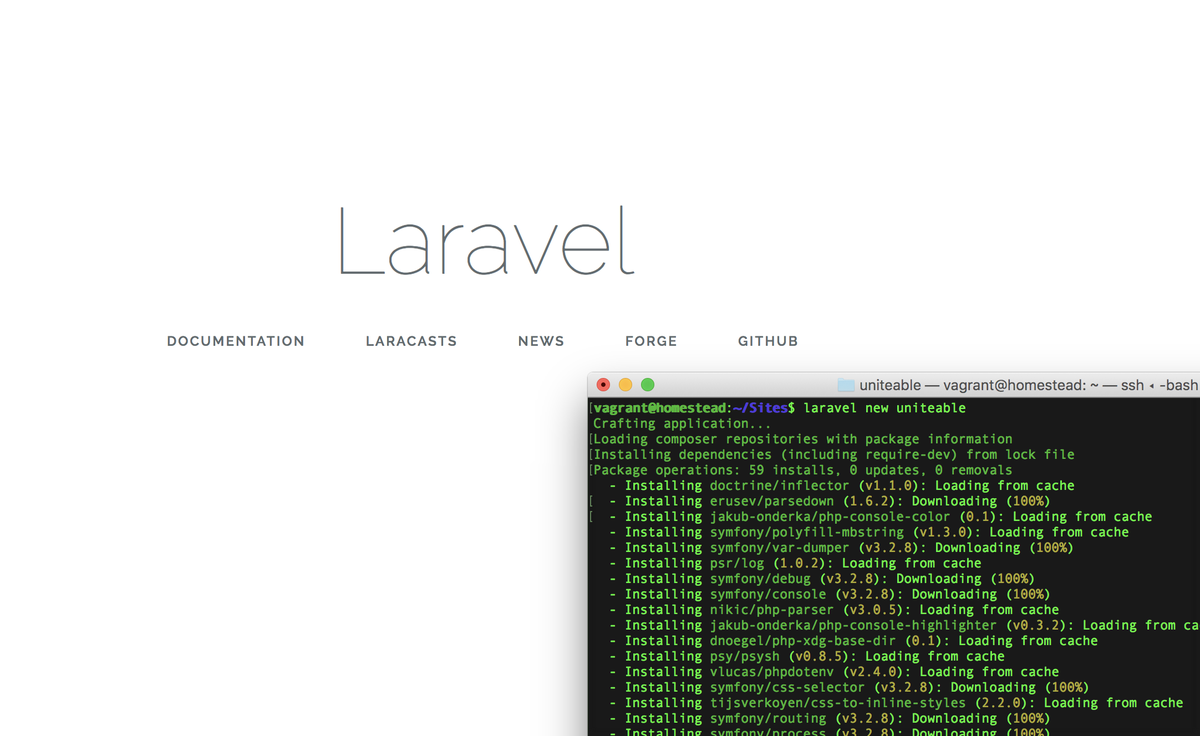Click the 'Installing nikic/php-parser' line

click(834, 610)
